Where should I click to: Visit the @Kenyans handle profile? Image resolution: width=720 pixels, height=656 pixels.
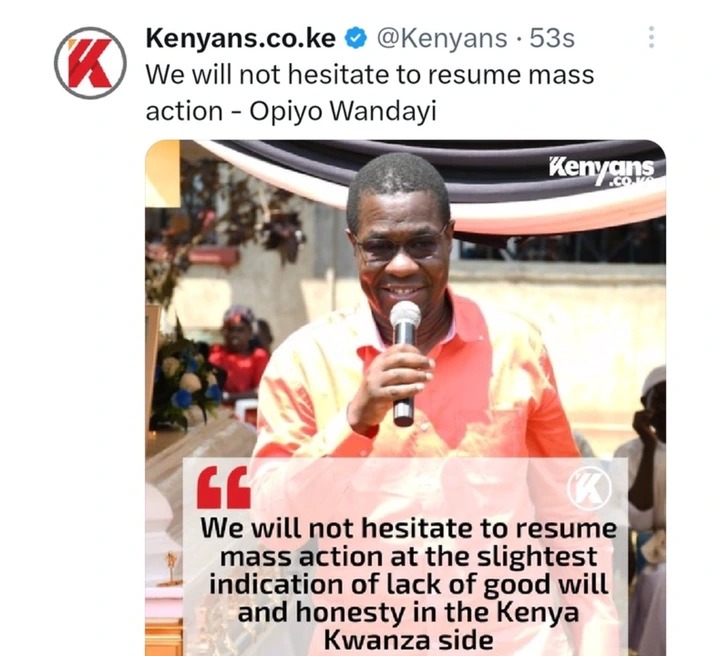[442, 38]
